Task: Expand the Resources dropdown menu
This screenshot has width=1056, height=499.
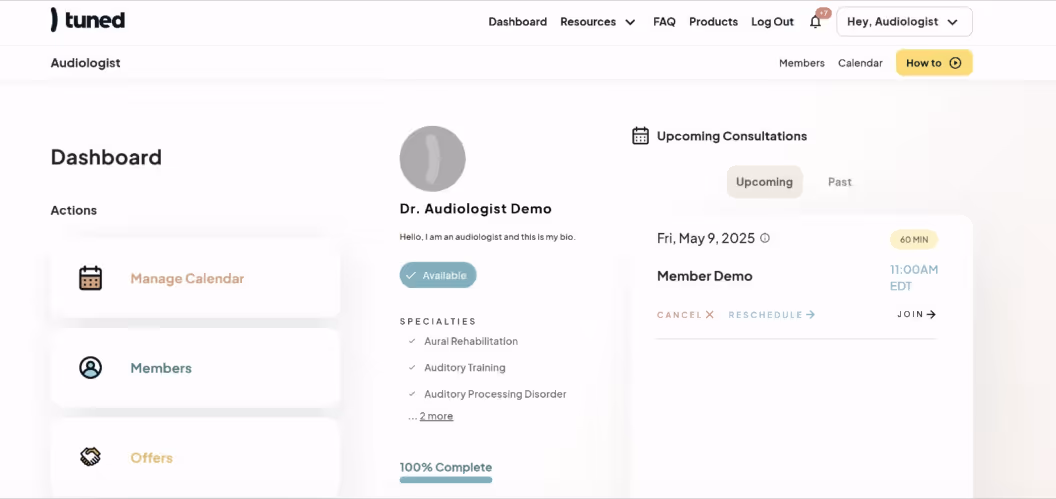Action: click(598, 22)
